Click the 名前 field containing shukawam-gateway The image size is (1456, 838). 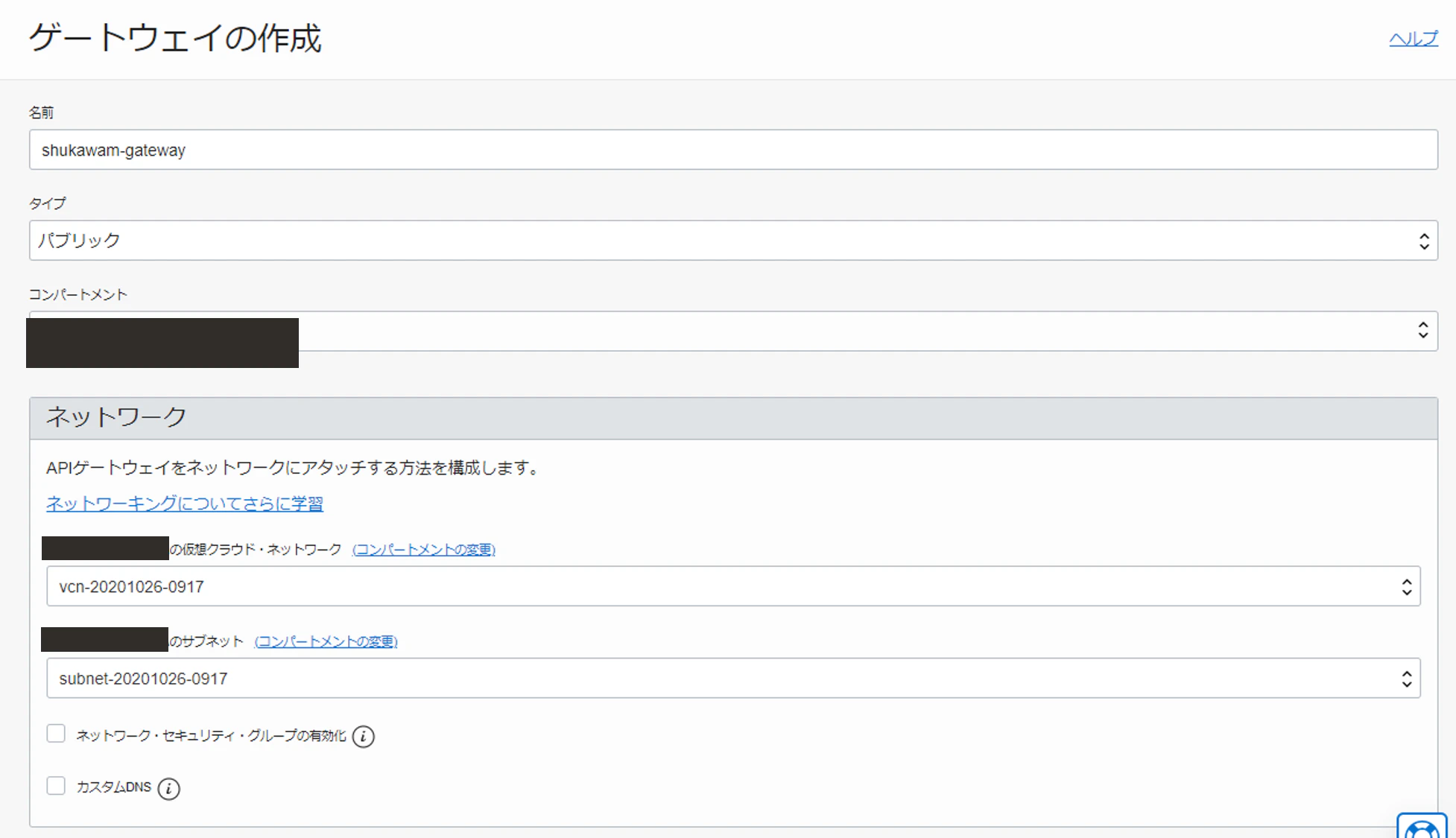pyautogui.click(x=732, y=150)
